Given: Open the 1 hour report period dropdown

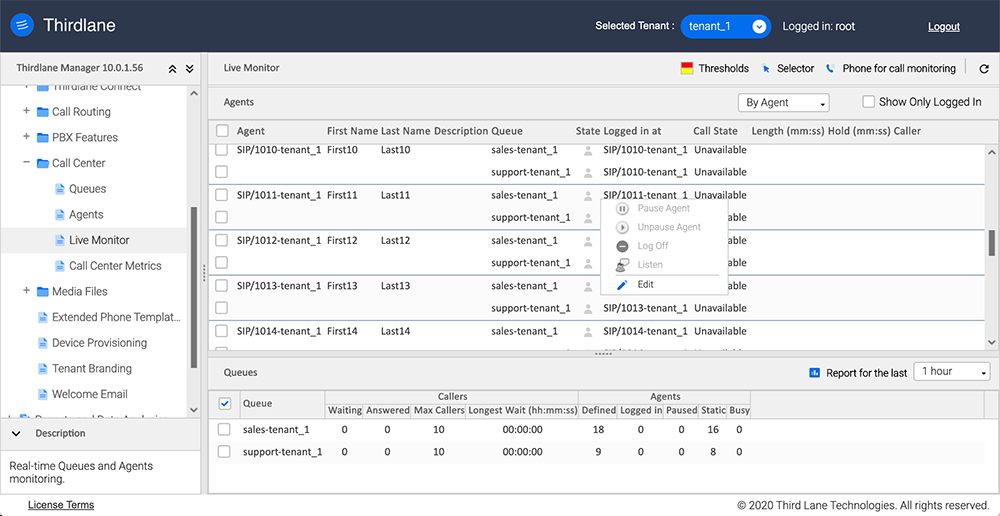Looking at the screenshot, I should (951, 372).
